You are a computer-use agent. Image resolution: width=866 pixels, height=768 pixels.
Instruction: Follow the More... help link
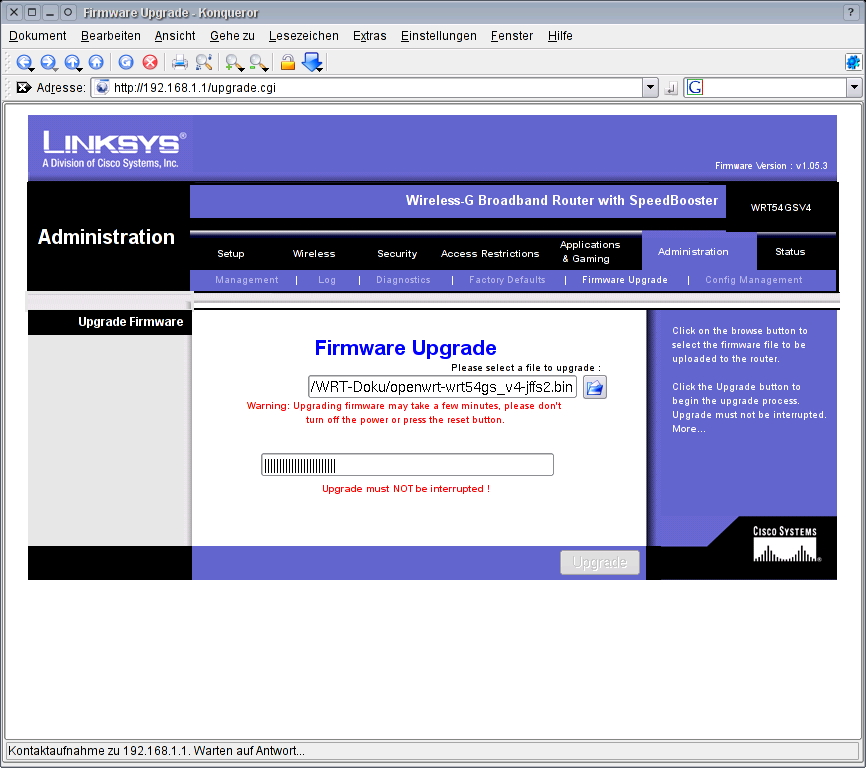point(689,429)
